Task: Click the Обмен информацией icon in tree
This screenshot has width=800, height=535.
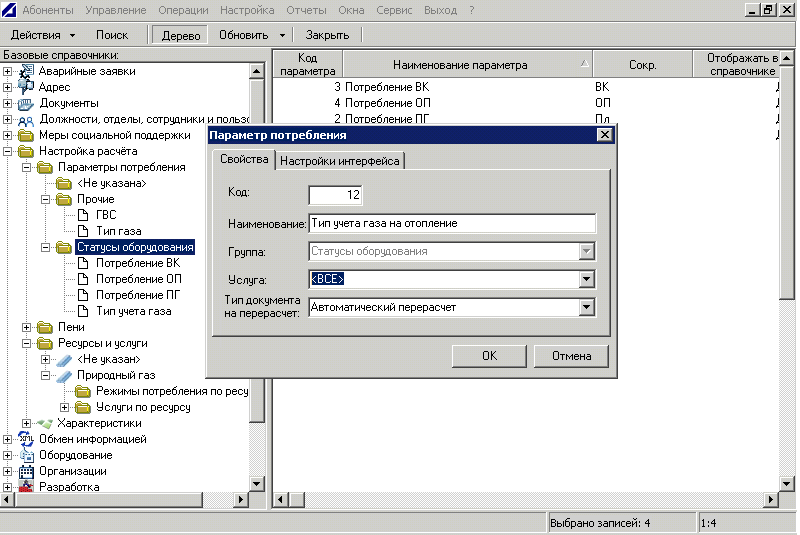Action: (27, 439)
